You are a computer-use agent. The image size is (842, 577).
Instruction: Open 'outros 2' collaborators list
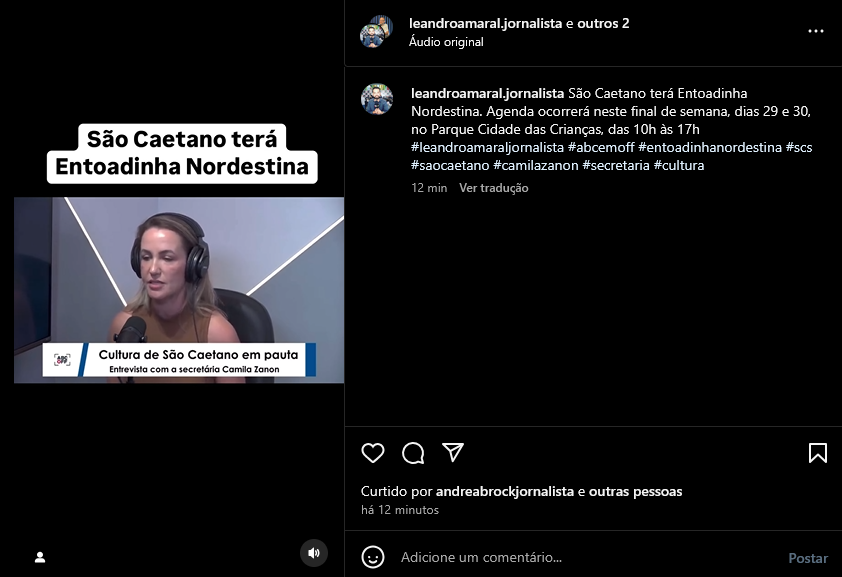[x=603, y=23]
